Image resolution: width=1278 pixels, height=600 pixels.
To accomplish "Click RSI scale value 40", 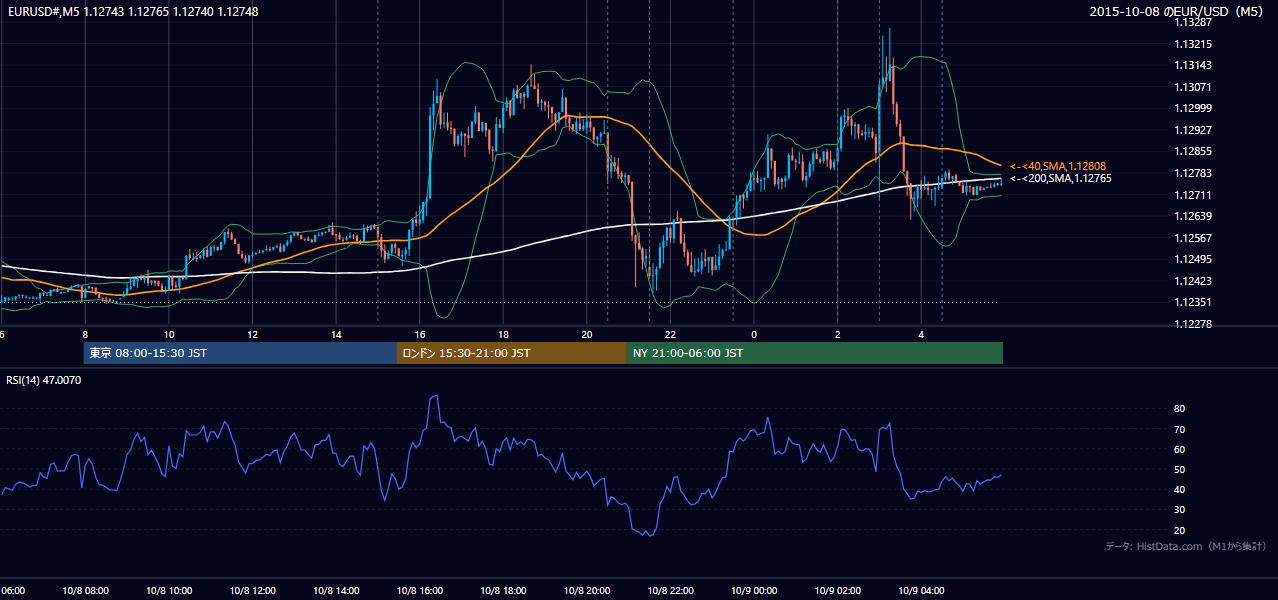I will coord(1180,489).
